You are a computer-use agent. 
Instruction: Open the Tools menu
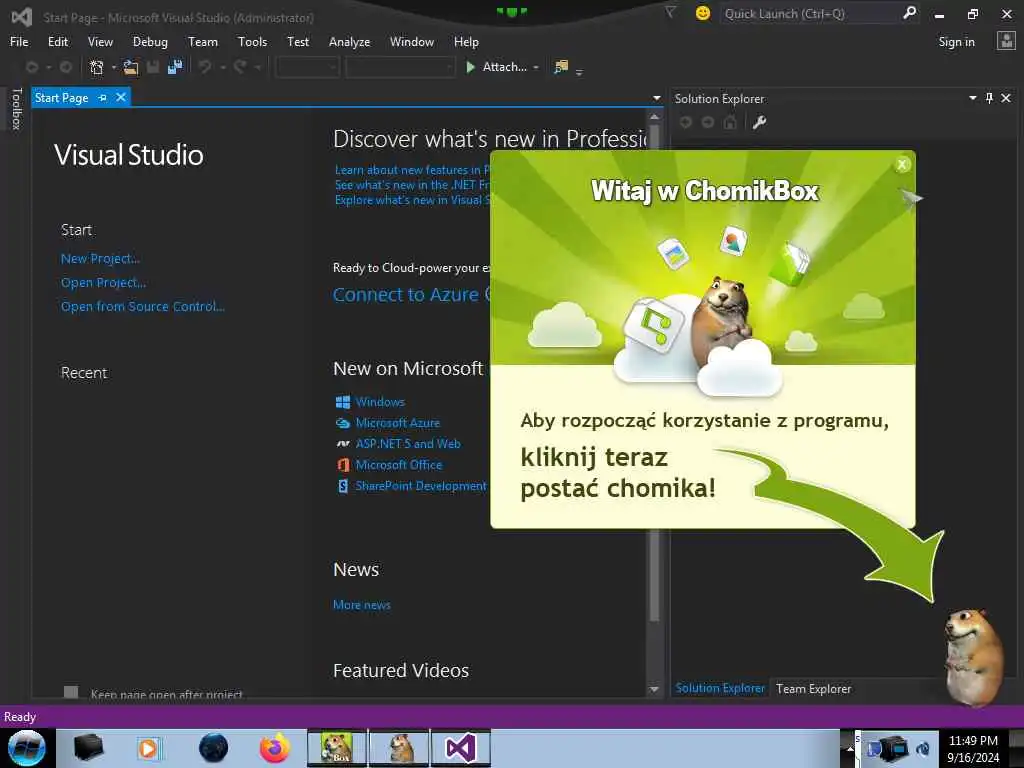(x=252, y=42)
